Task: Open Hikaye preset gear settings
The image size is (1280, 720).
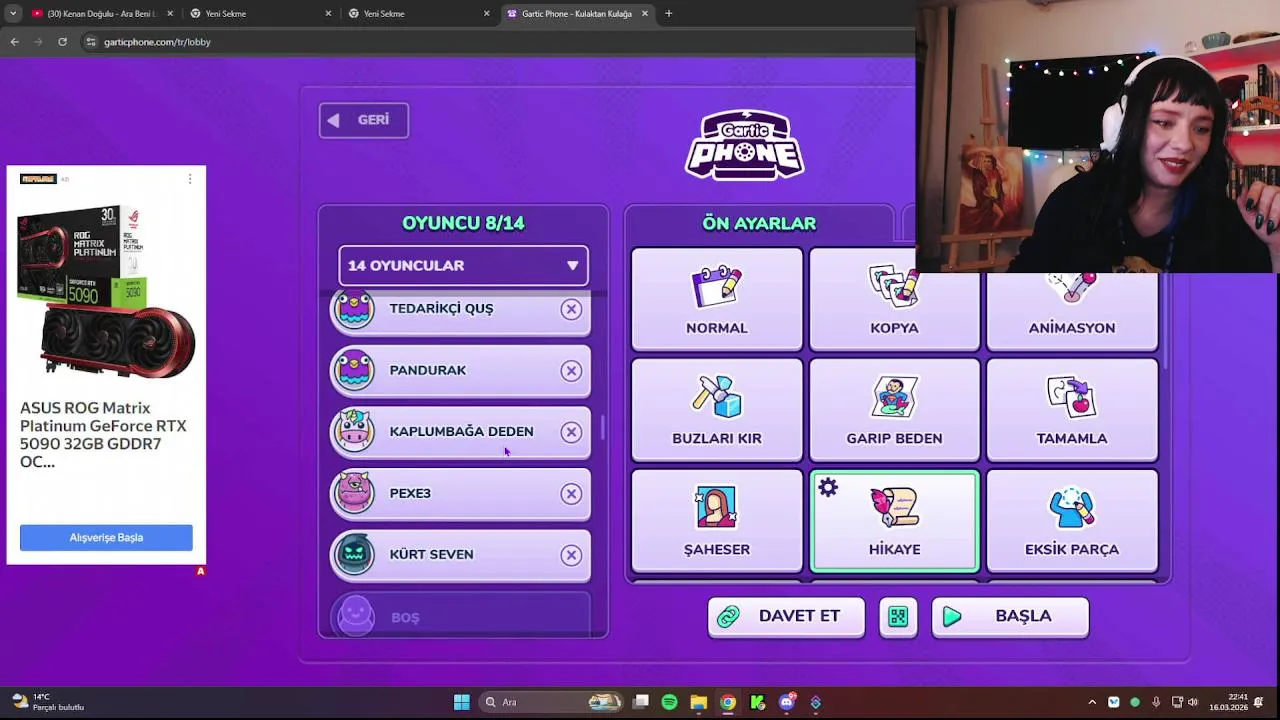Action: coord(828,488)
